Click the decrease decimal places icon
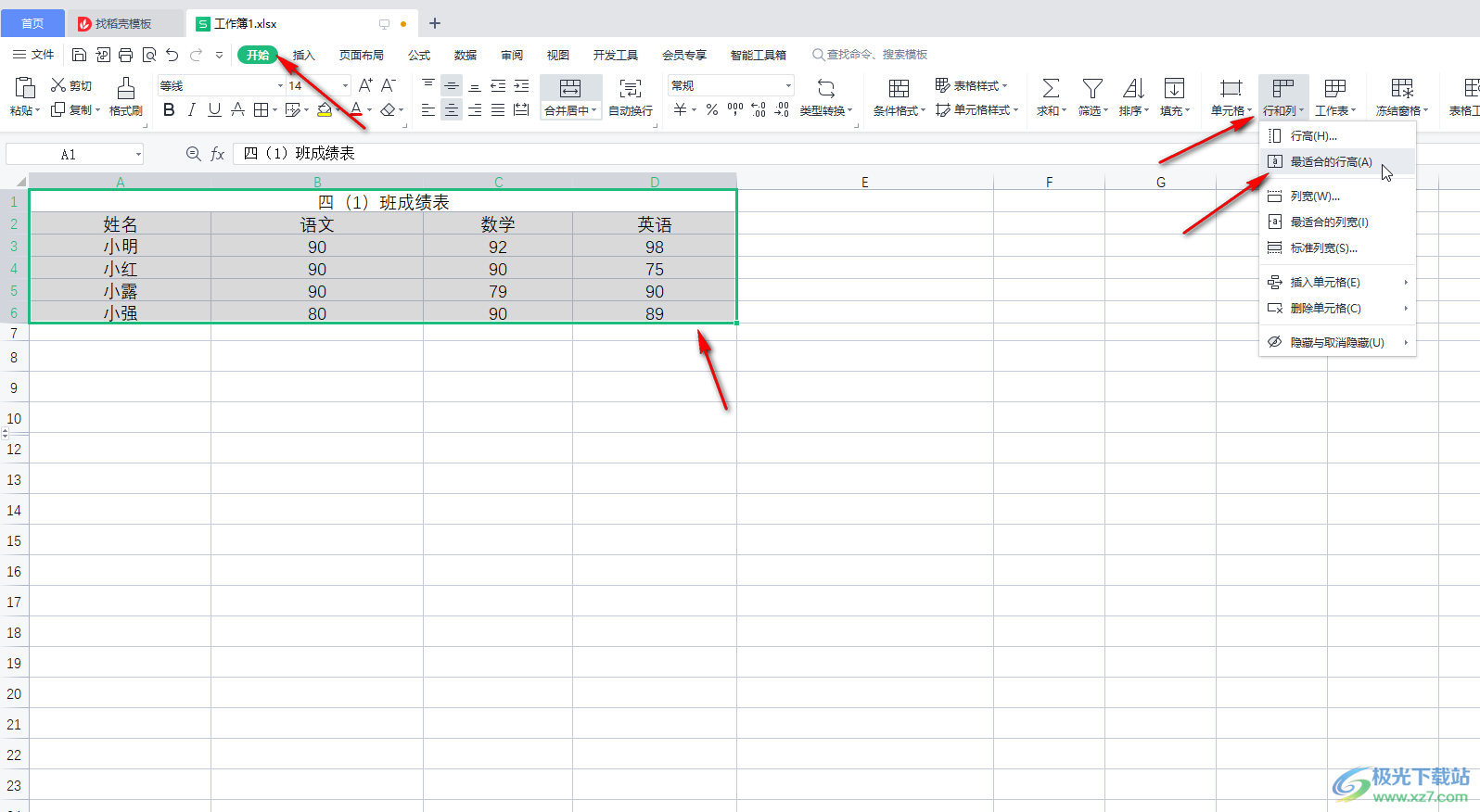1480x812 pixels. tap(782, 109)
